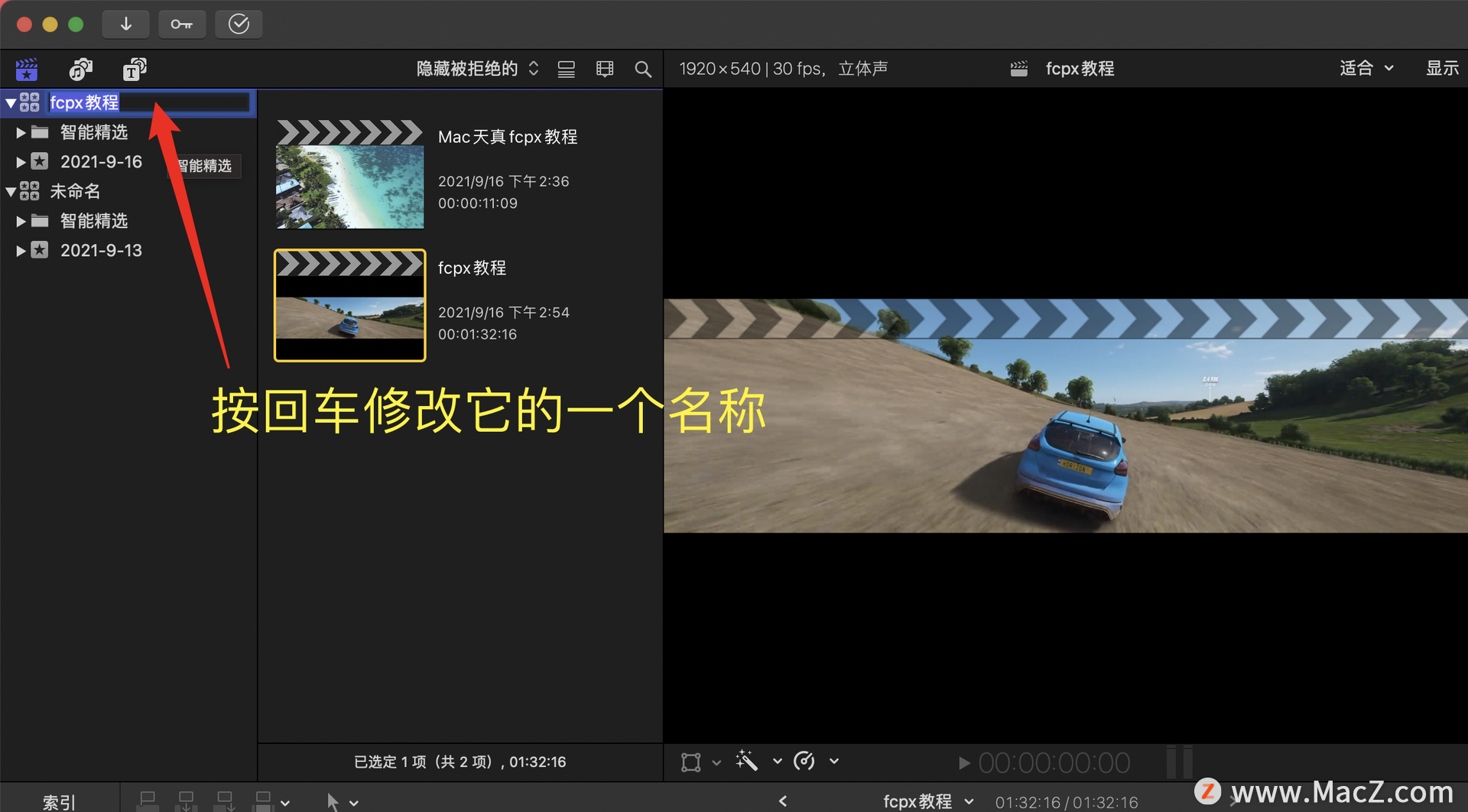Show the libraries sidebar clapperboard icon

click(x=27, y=70)
